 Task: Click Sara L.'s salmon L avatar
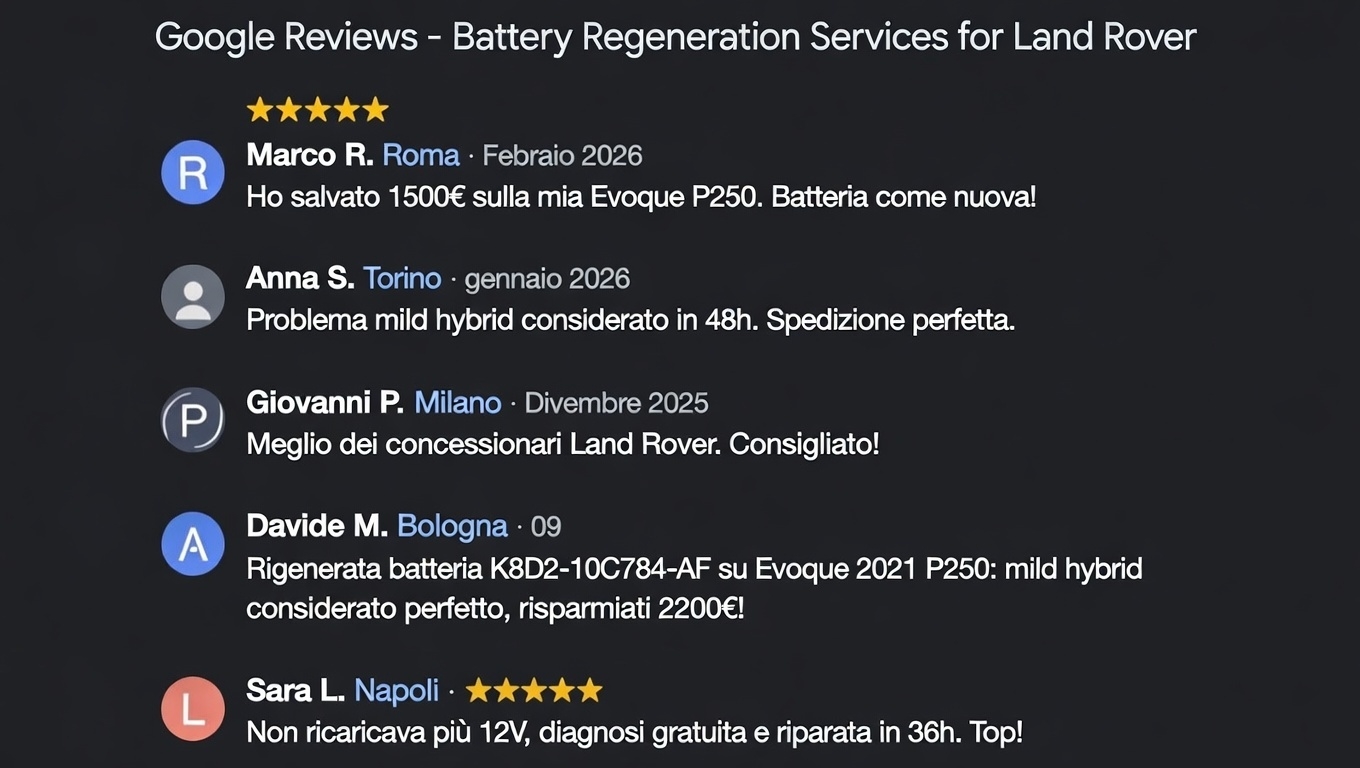tap(192, 709)
